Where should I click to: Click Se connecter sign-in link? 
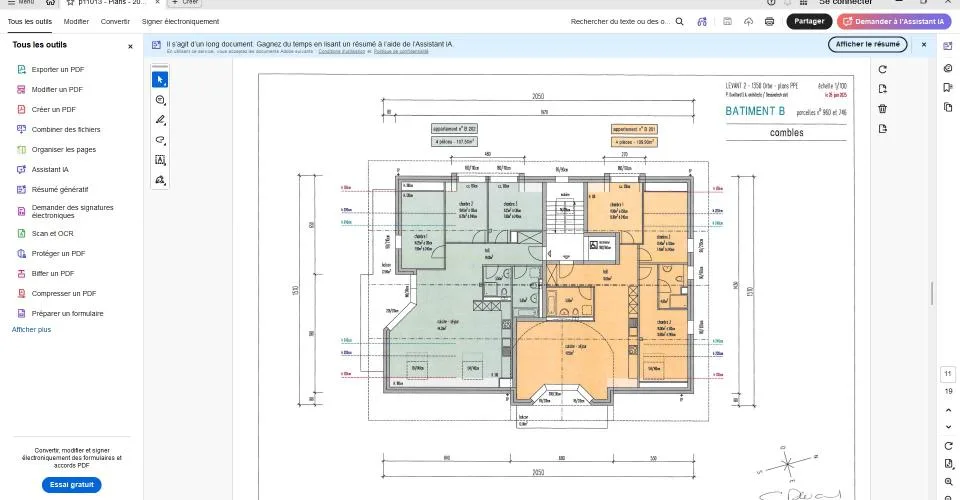846,2
